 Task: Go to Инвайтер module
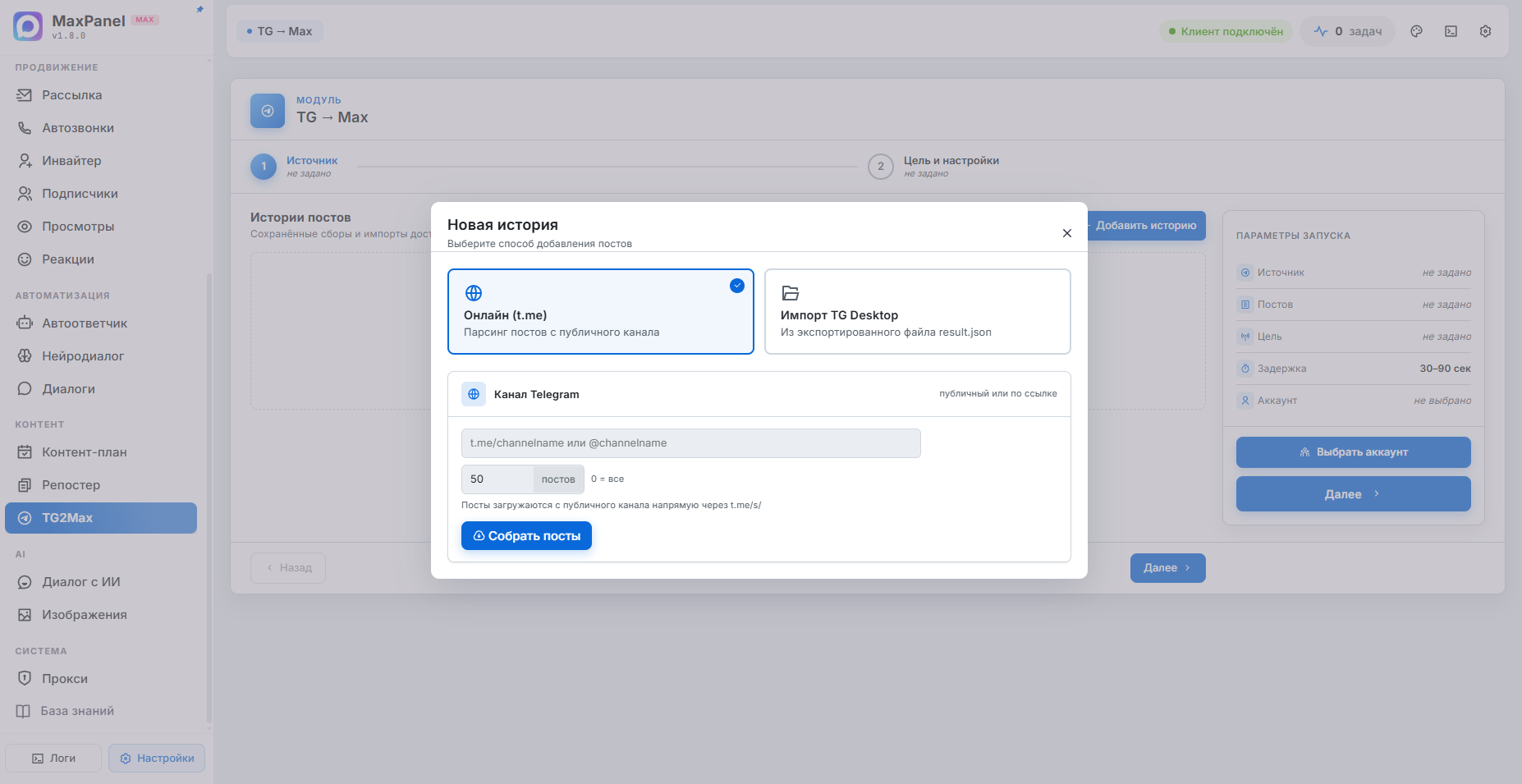[x=101, y=161]
